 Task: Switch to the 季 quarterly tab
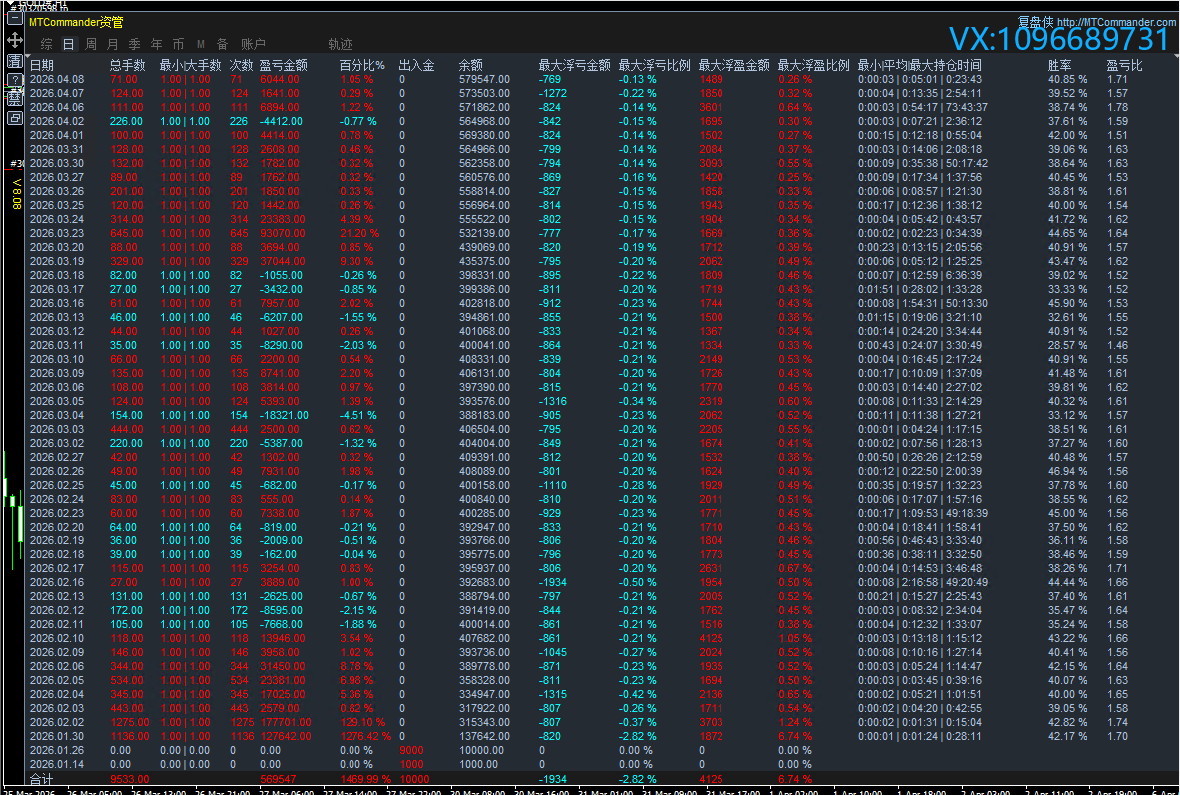click(x=134, y=45)
